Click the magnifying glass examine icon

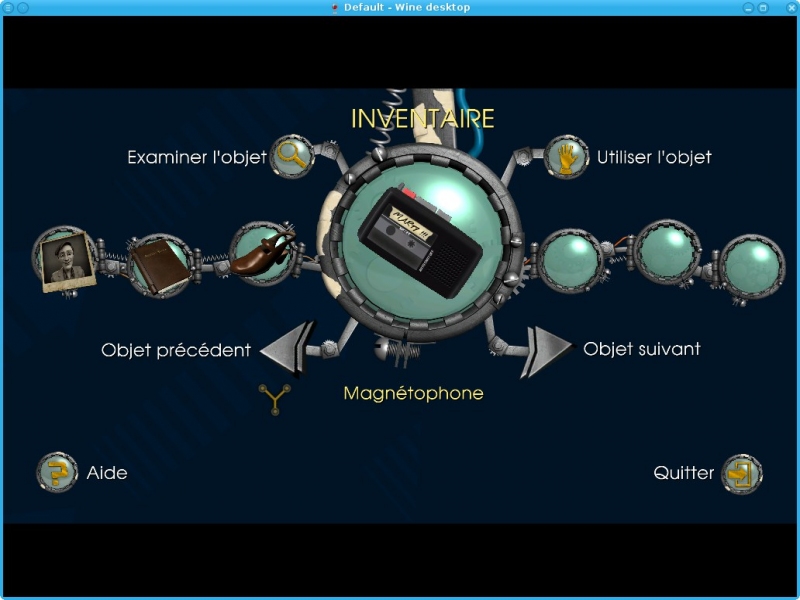pos(292,156)
